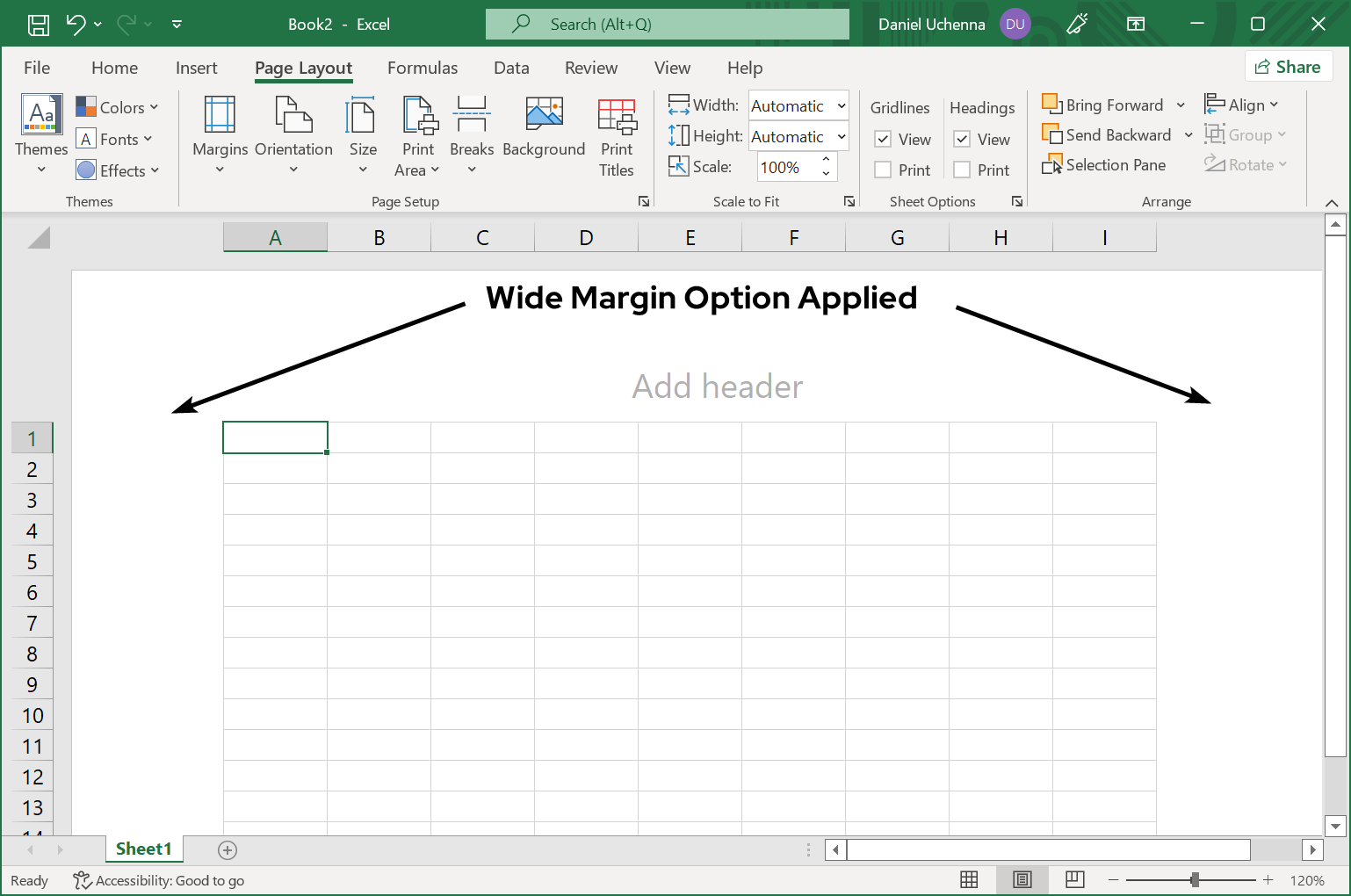Switch to the Formulas tab
The width and height of the screenshot is (1351, 896).
pos(423,68)
